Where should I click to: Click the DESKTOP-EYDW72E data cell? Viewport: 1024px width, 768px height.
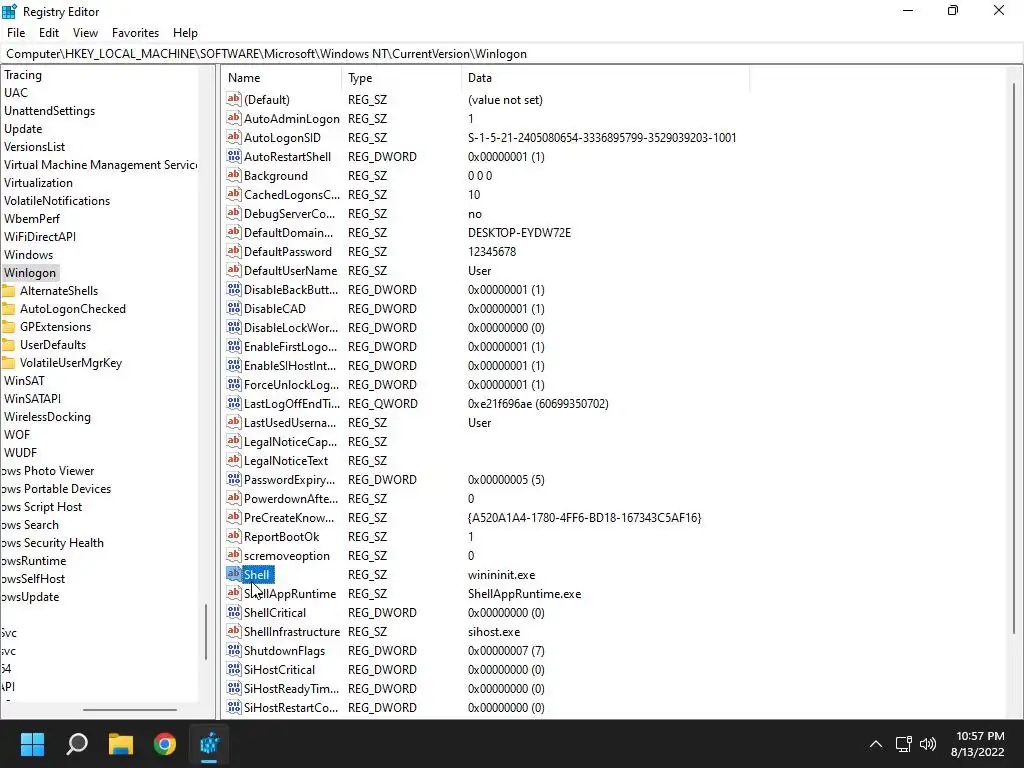tap(519, 232)
